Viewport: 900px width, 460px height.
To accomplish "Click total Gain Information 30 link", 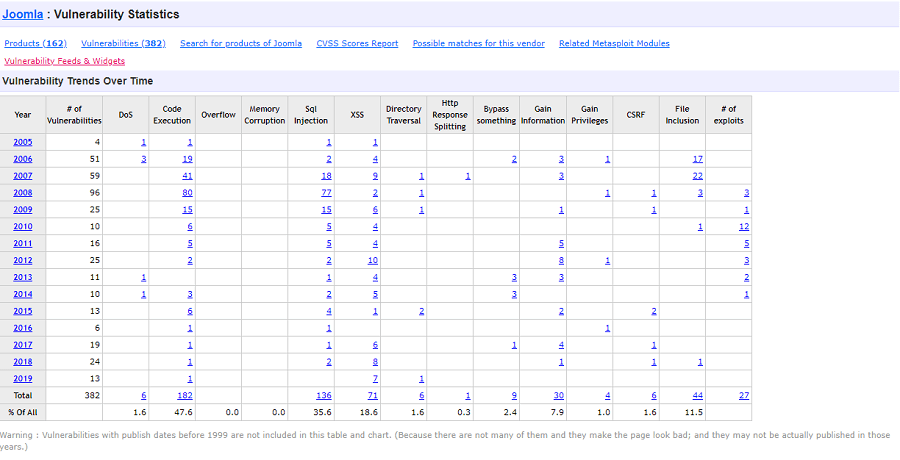I will click(x=559, y=396).
